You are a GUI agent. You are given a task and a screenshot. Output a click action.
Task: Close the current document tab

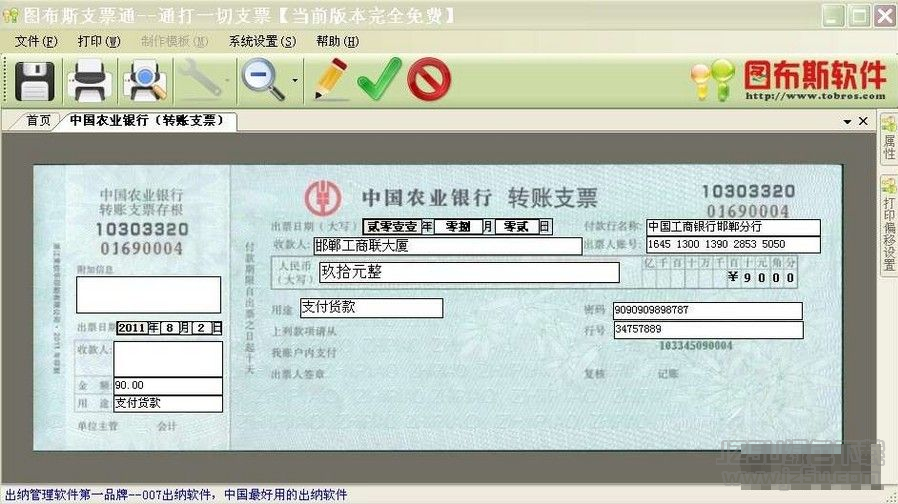click(863, 121)
